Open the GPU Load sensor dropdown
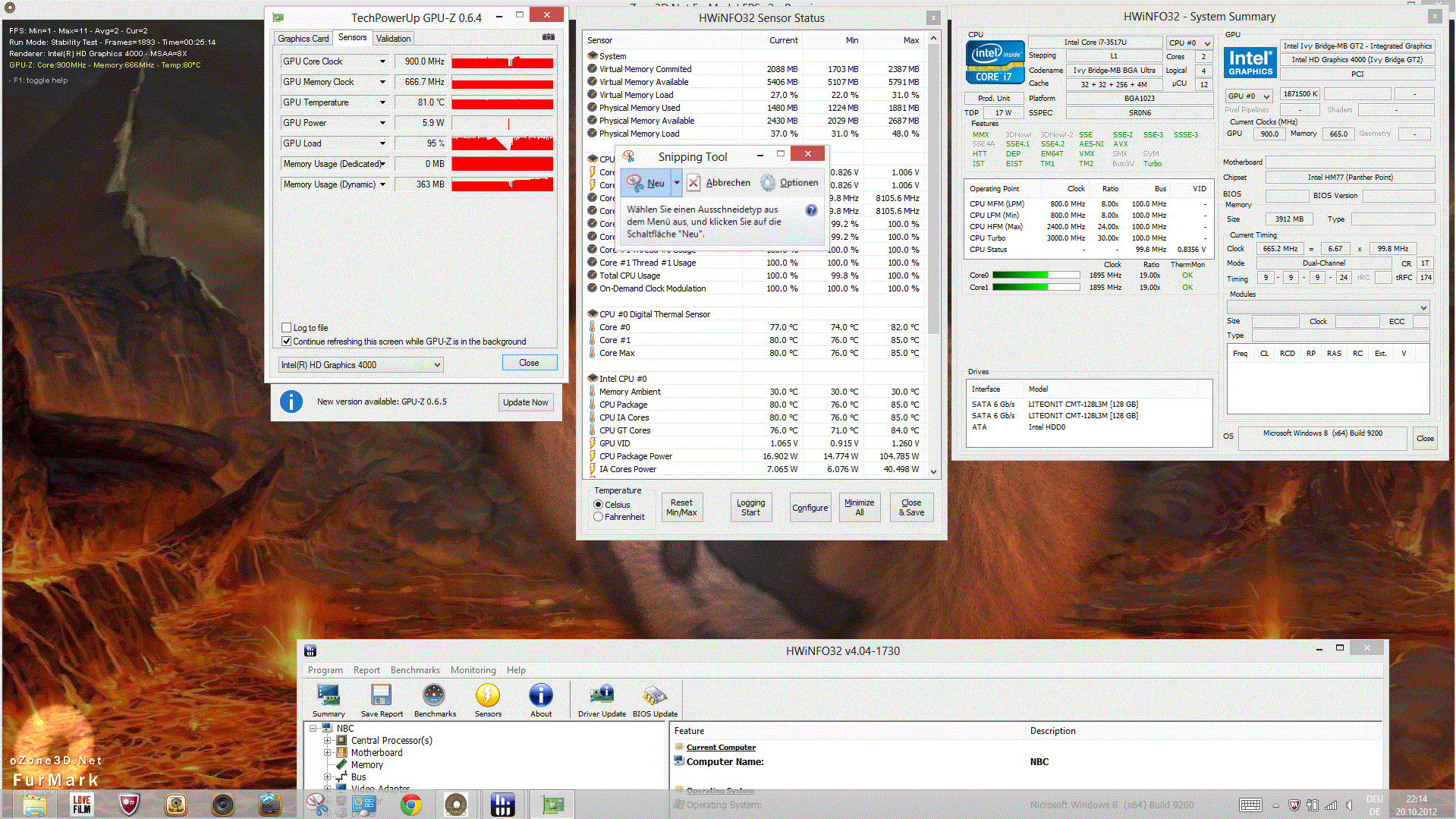Screen dimensions: 1456x819 click(382, 143)
